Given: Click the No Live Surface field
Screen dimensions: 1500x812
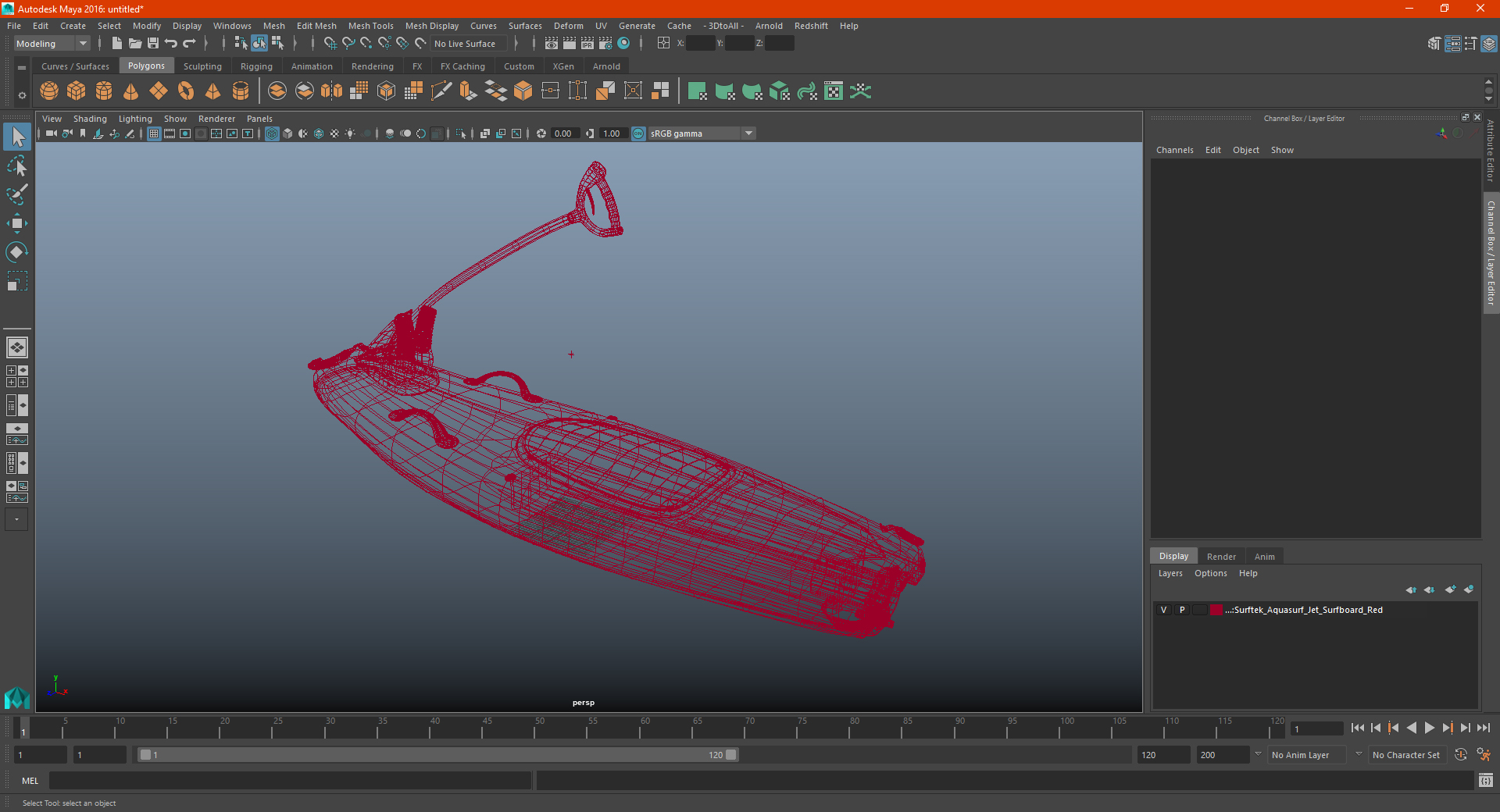Looking at the screenshot, I should pyautogui.click(x=470, y=44).
